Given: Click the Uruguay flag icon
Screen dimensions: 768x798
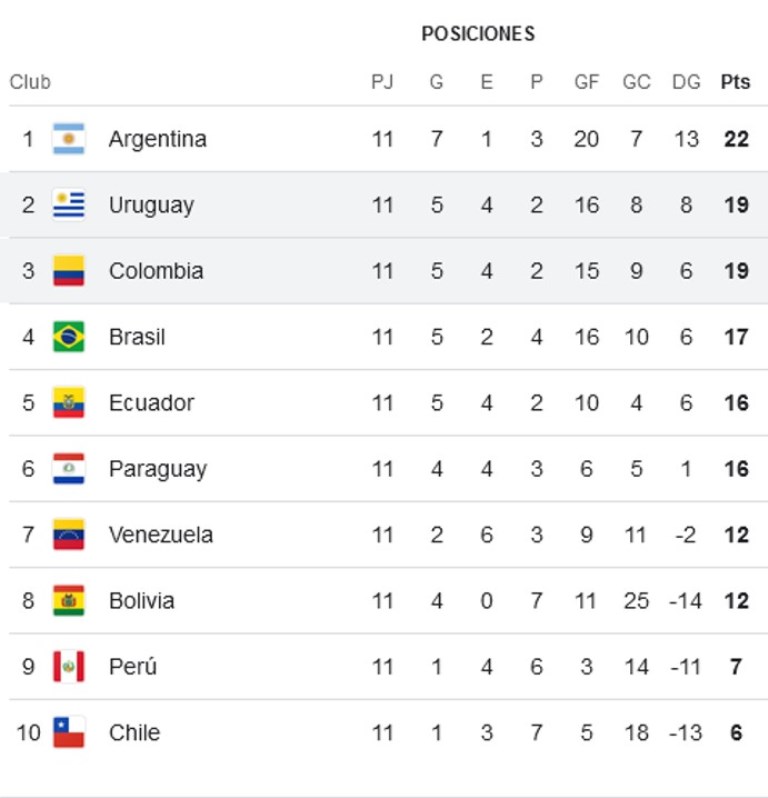Looking at the screenshot, I should click(x=69, y=205).
